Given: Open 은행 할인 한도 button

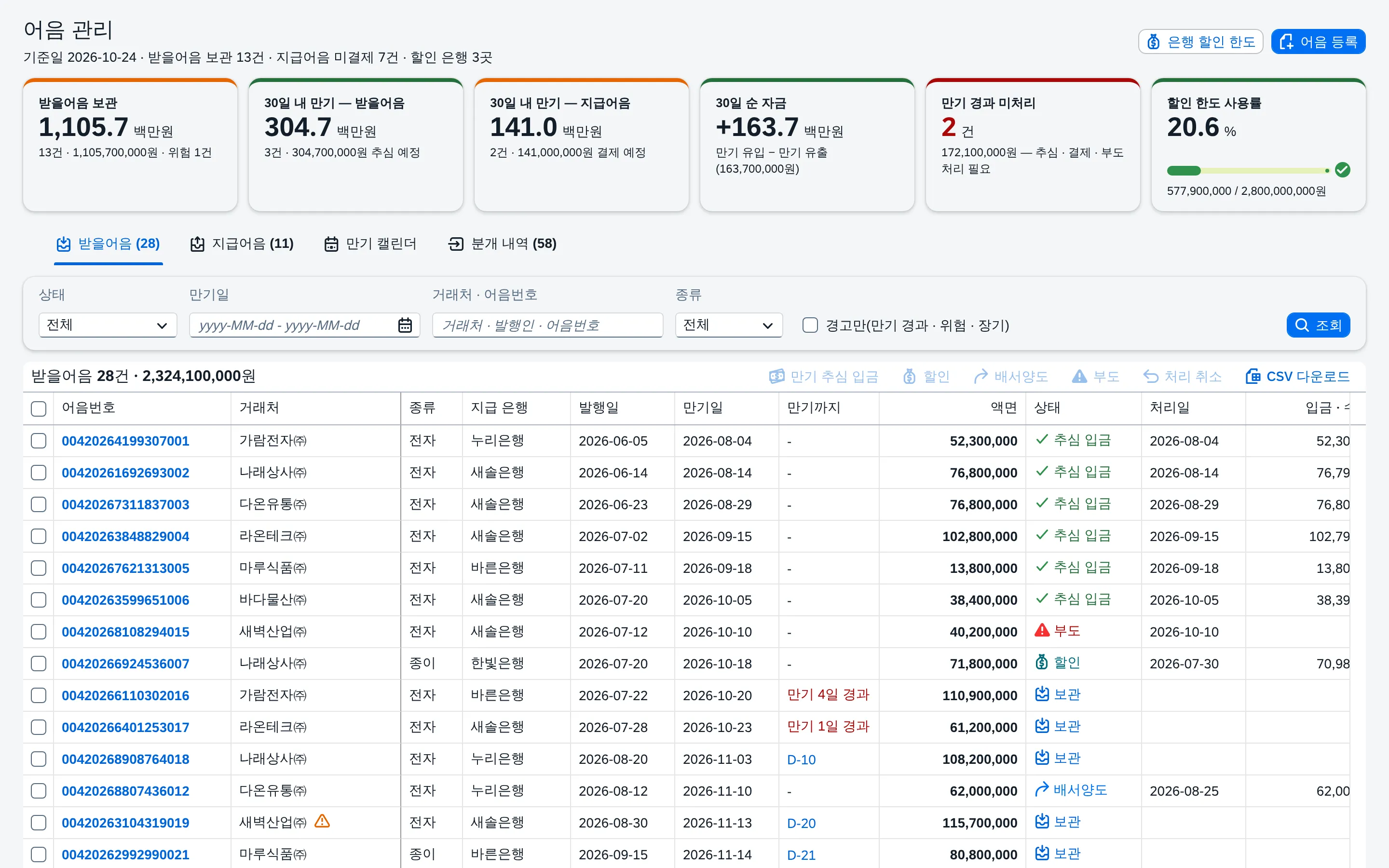Looking at the screenshot, I should coord(1200,41).
